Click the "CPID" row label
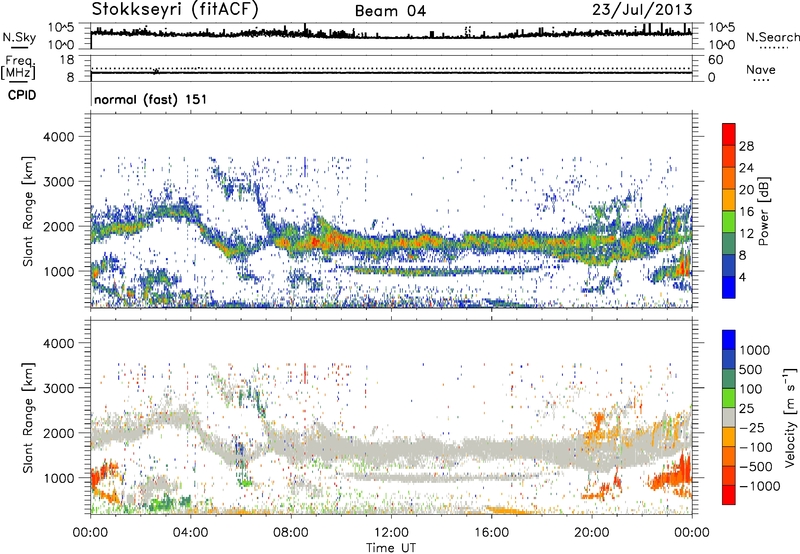The image size is (800, 554). click(x=22, y=95)
